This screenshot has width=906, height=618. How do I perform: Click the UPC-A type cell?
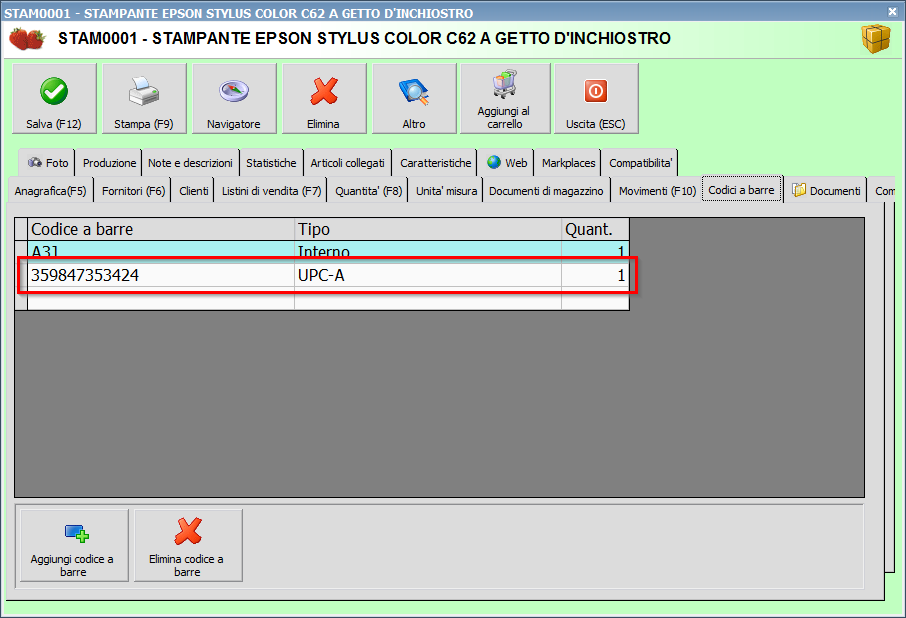point(428,275)
